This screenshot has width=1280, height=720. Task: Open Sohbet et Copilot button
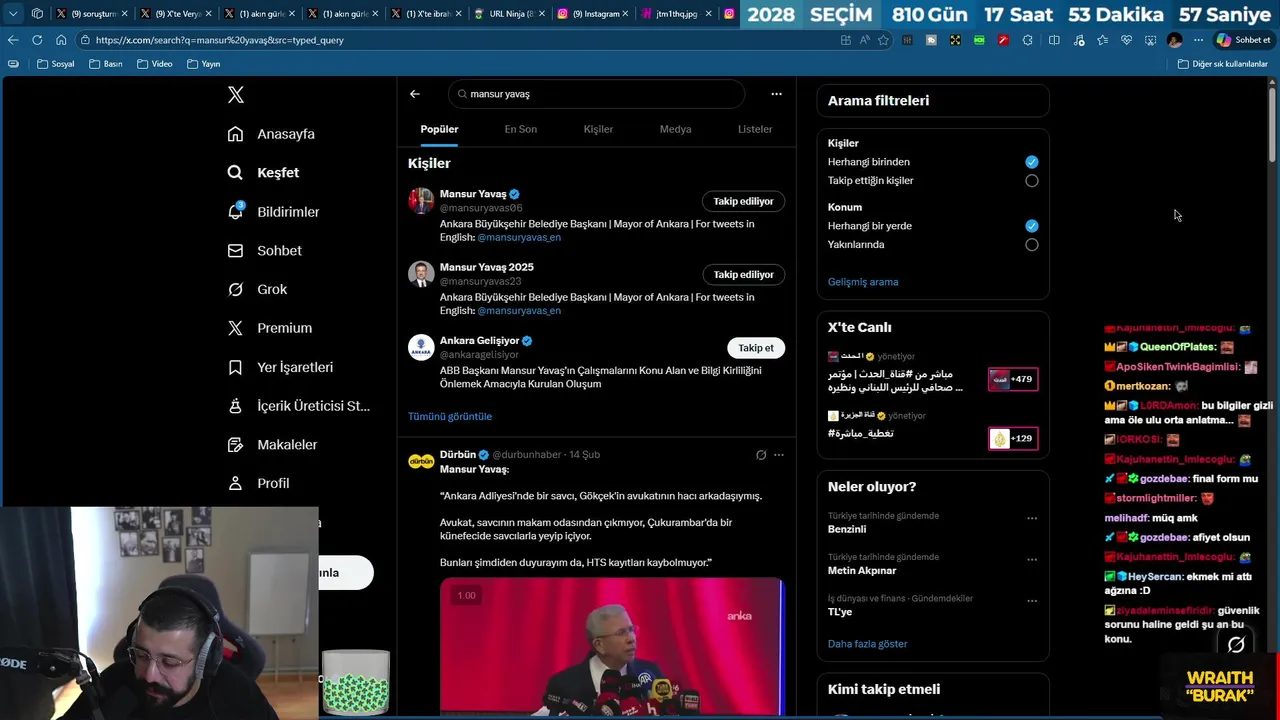1243,40
